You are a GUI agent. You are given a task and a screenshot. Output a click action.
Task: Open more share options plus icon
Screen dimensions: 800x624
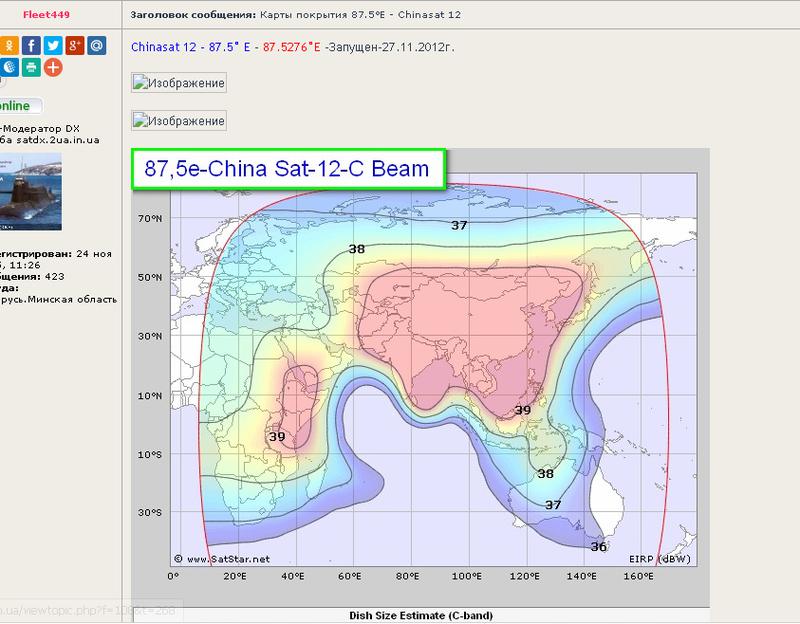point(53,68)
